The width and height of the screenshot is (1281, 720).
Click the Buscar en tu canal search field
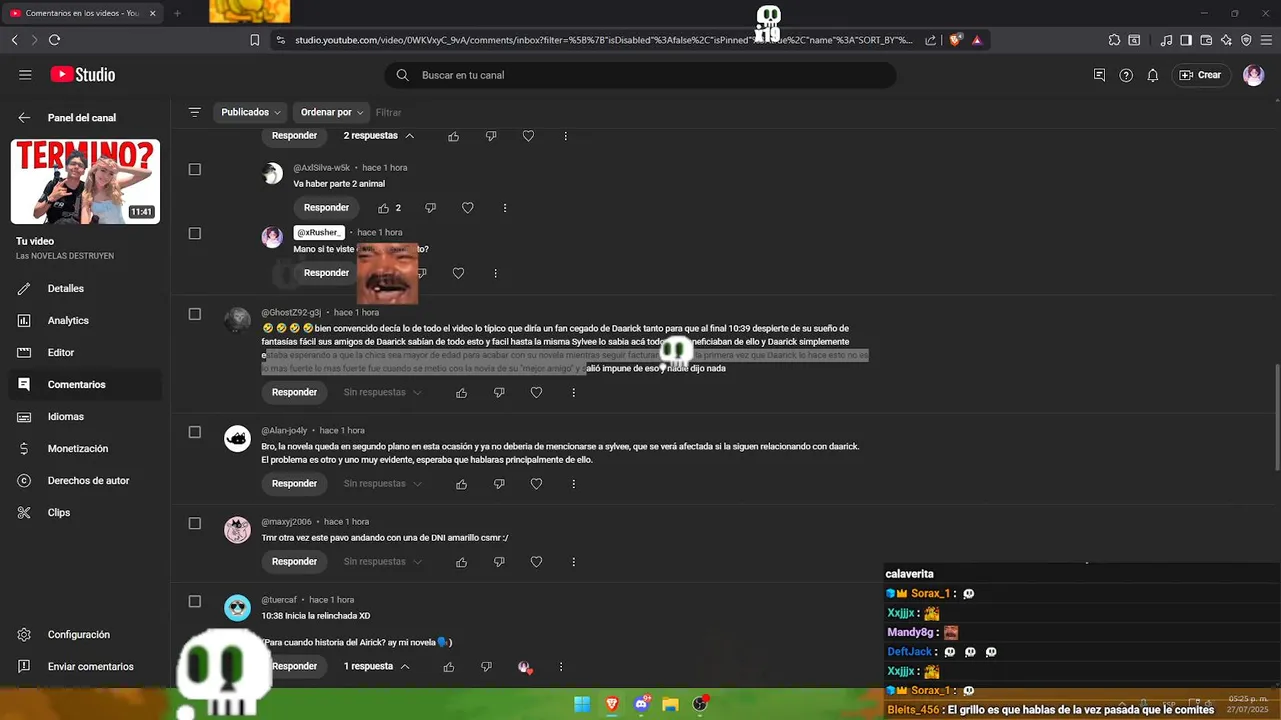pyautogui.click(x=640, y=75)
